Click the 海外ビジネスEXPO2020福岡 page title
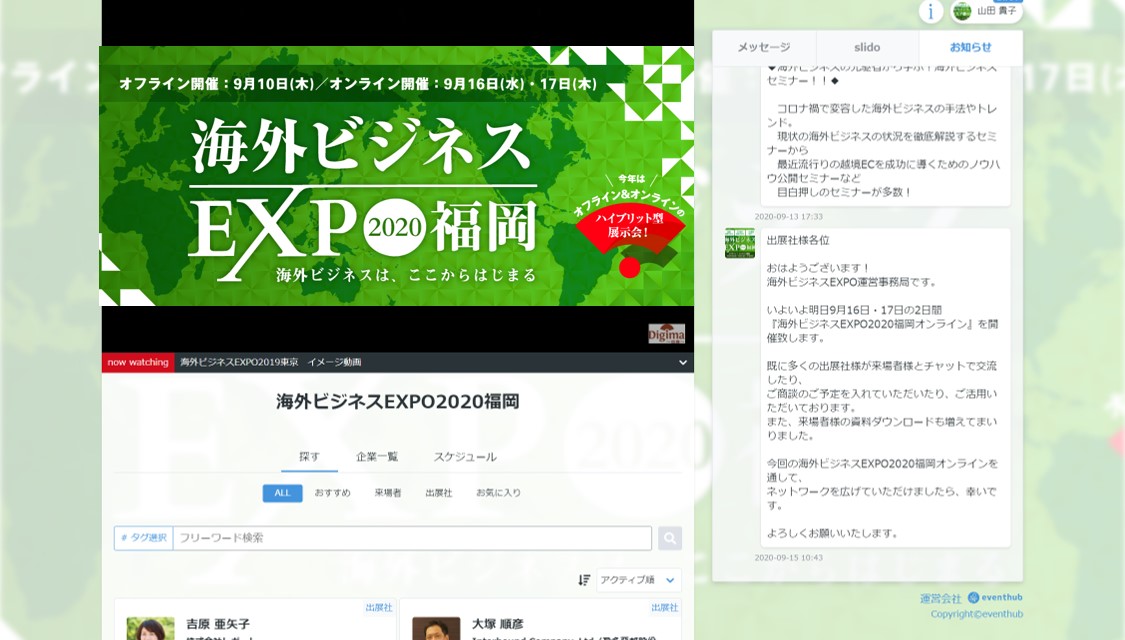The width and height of the screenshot is (1125, 640). coord(397,401)
